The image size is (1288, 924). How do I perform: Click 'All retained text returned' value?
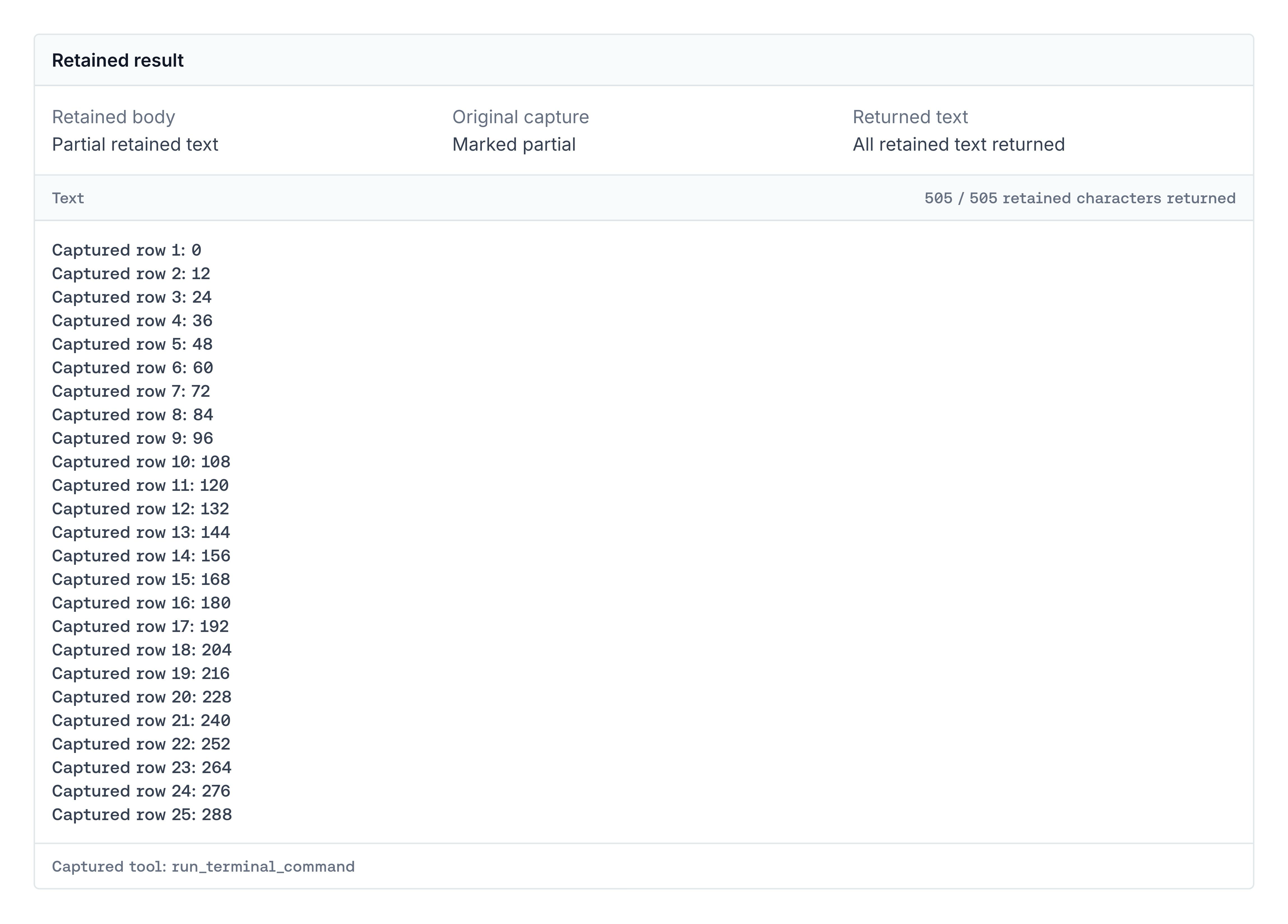tap(959, 144)
